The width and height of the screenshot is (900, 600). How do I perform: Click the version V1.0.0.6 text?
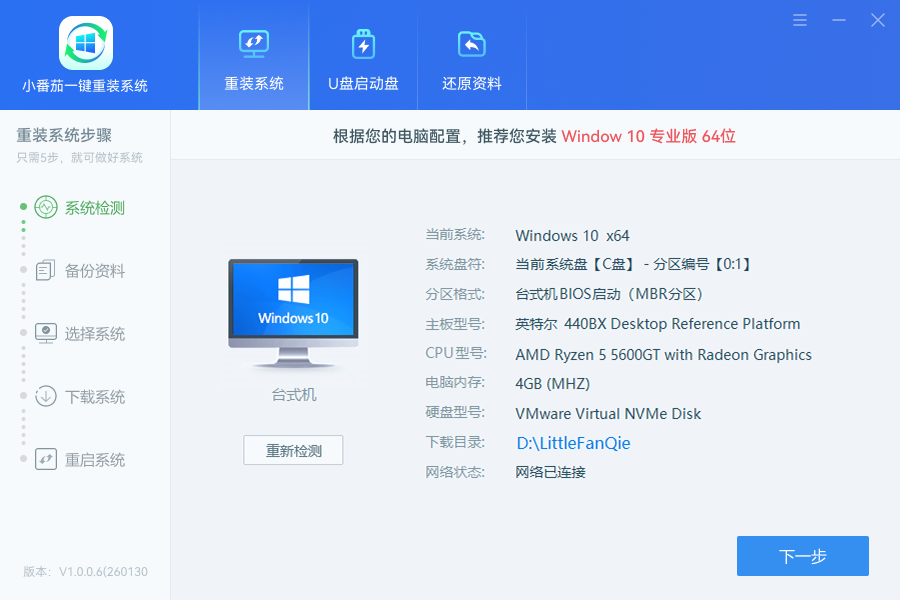coord(86,572)
